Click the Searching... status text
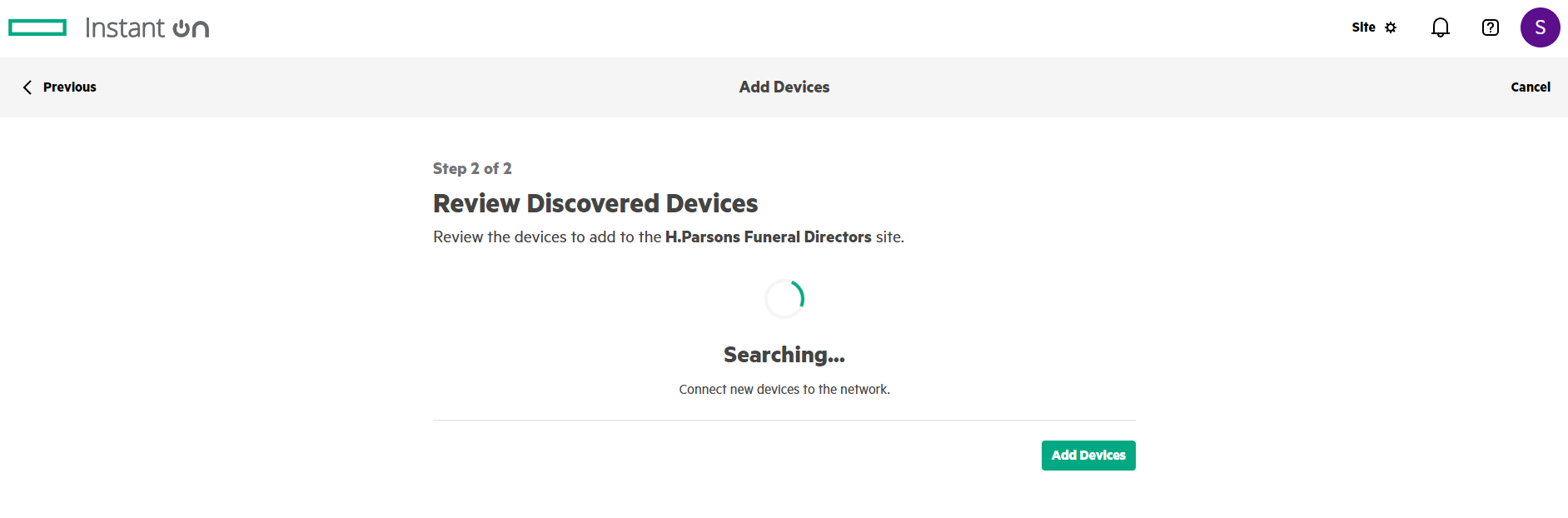Screen dimensions: 1568x518 (x=784, y=356)
